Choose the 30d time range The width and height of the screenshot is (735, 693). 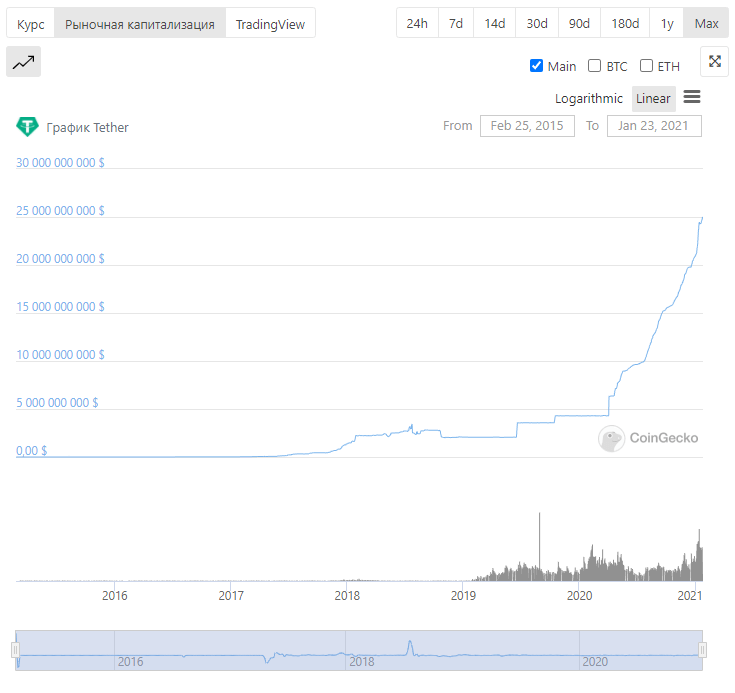[x=537, y=23]
